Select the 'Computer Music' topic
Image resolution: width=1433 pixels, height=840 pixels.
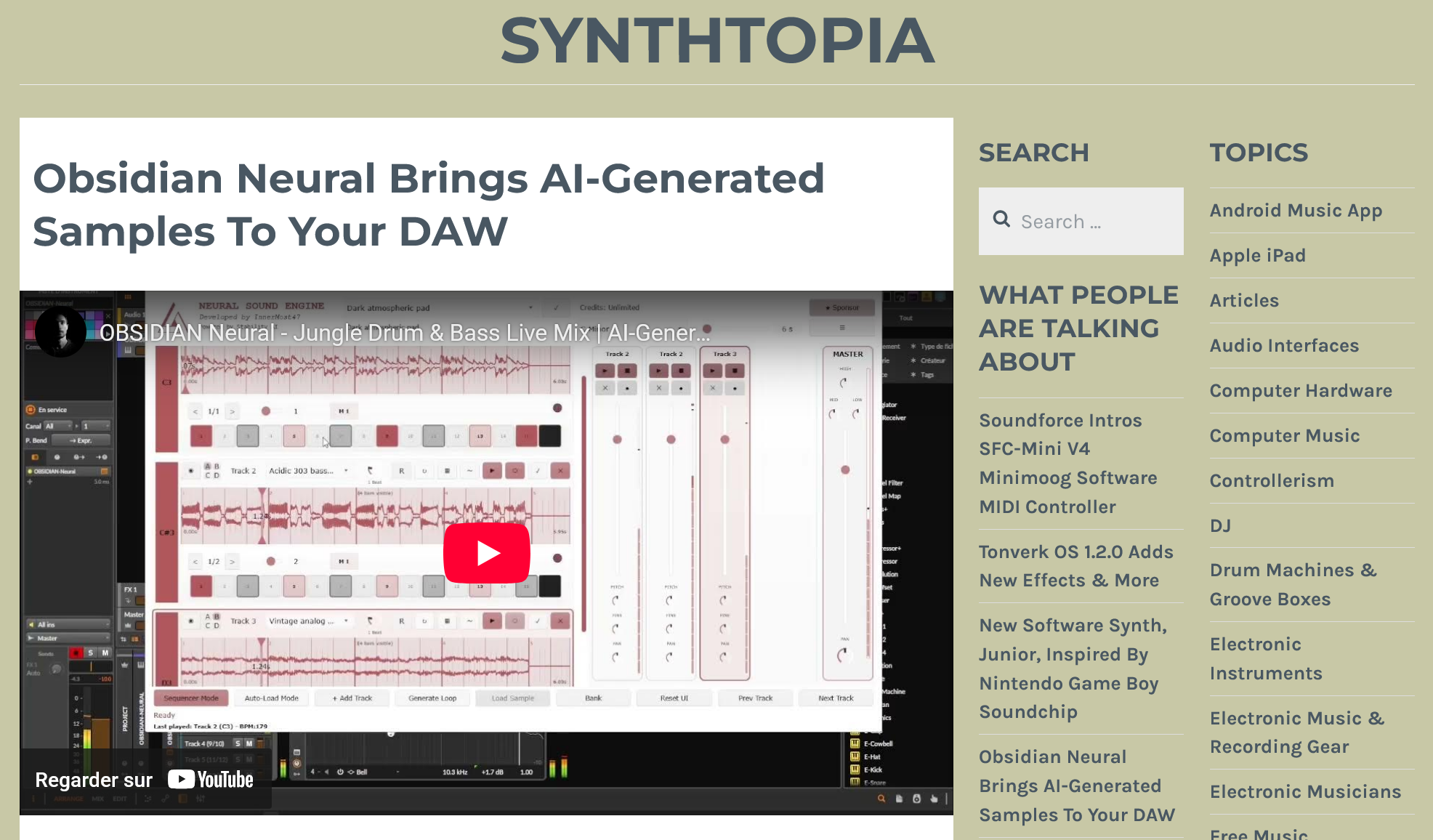[1285, 436]
